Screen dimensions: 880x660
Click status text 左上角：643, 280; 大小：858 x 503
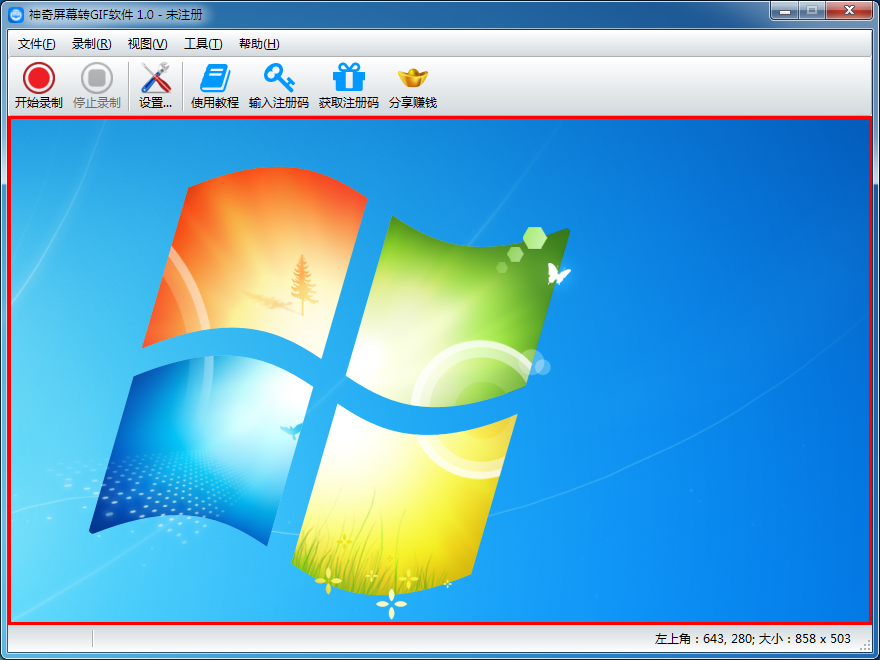pyautogui.click(x=753, y=639)
